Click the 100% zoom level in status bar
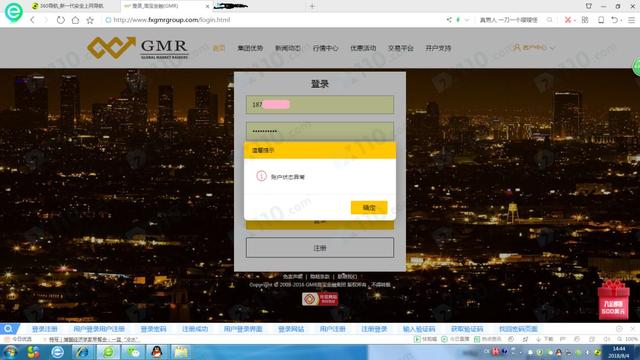Screen dimensions: 640x360 click(x=628, y=339)
